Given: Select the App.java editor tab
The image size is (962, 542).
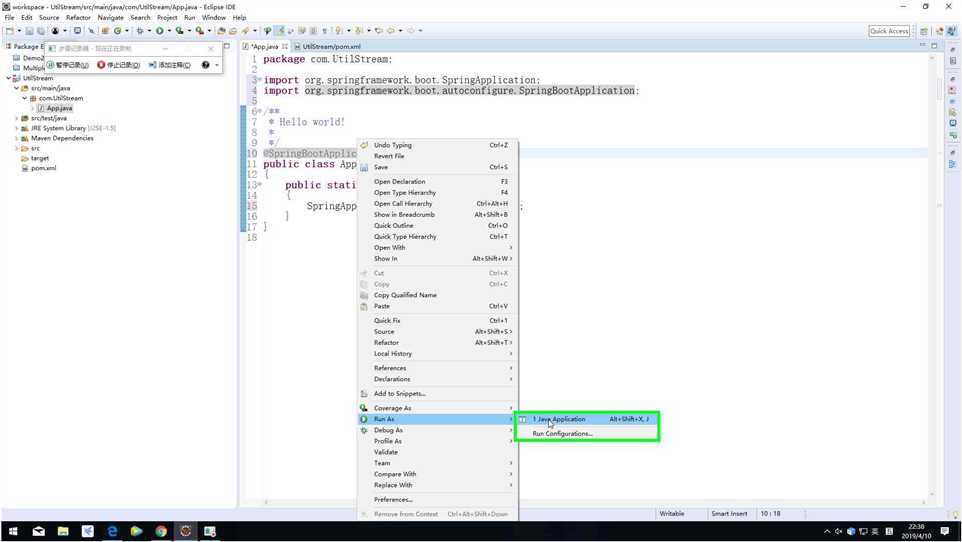Looking at the screenshot, I should point(265,47).
